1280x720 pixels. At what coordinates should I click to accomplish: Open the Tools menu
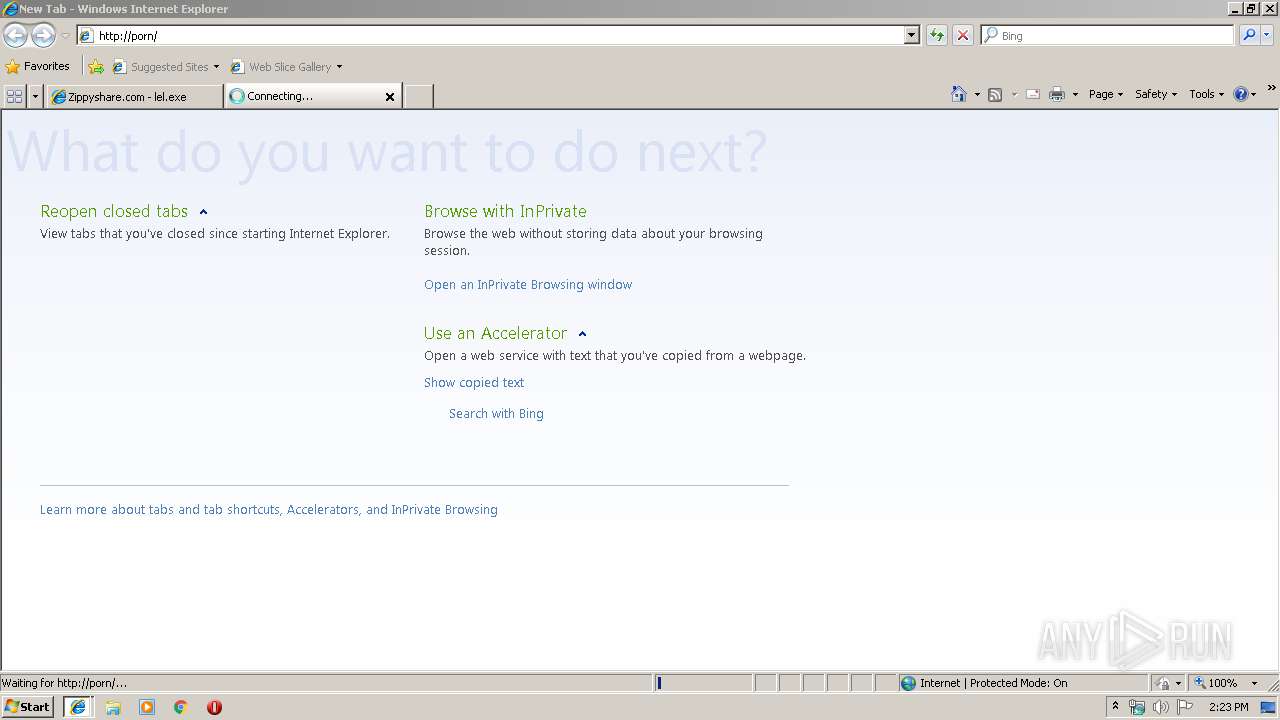[1206, 94]
